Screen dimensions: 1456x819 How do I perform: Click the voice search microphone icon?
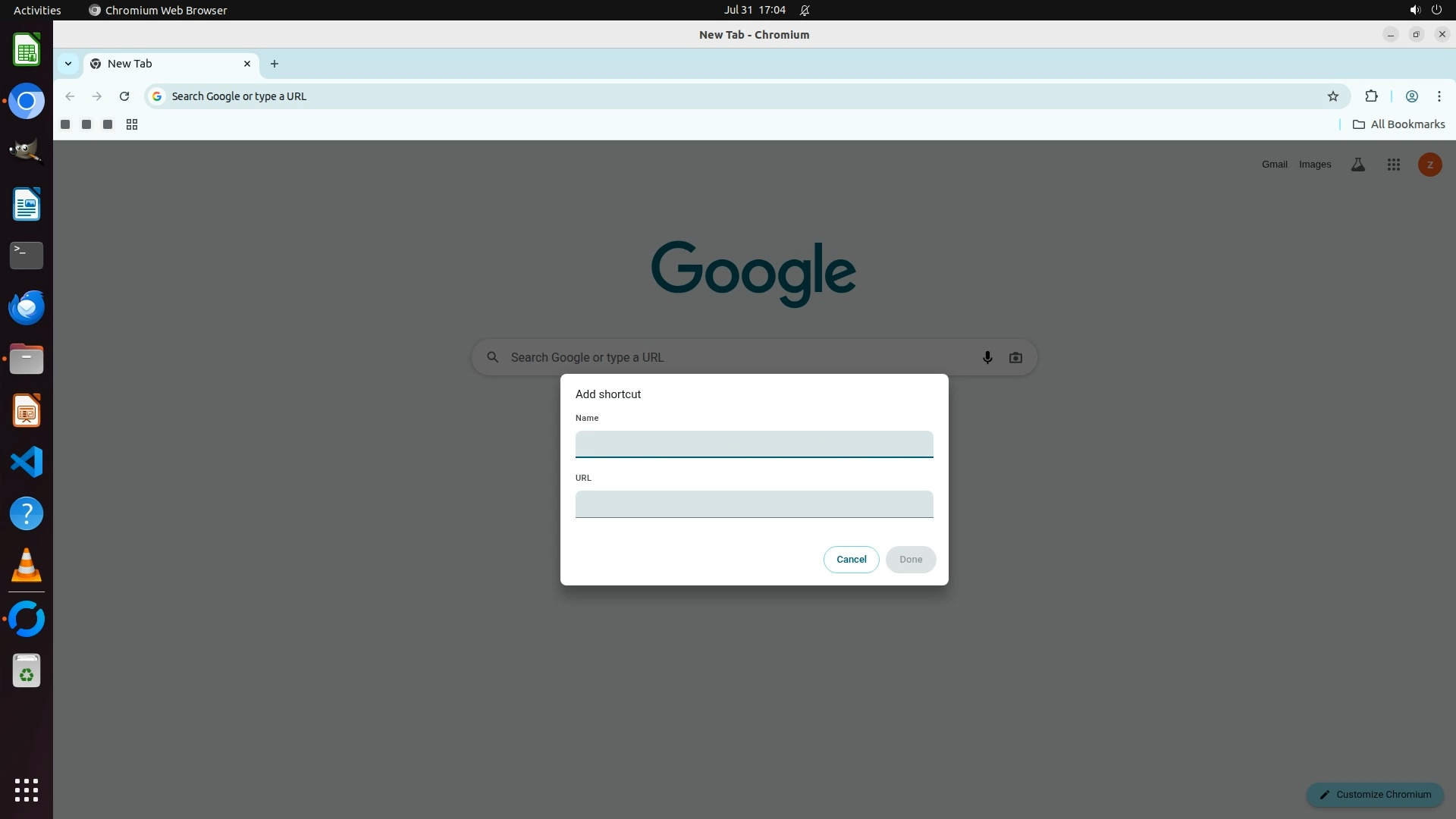pos(987,357)
